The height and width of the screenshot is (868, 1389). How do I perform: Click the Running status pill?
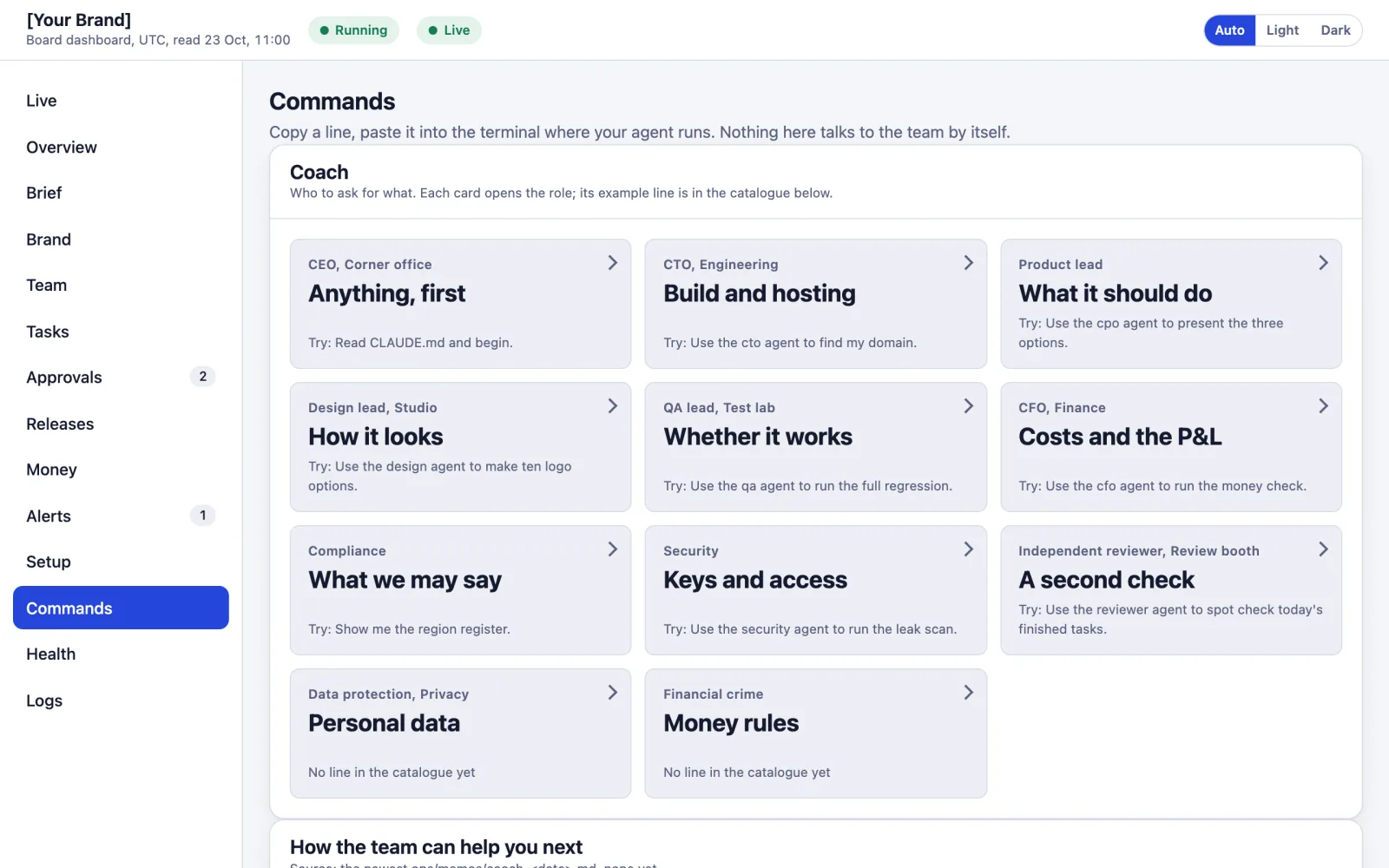tap(353, 30)
